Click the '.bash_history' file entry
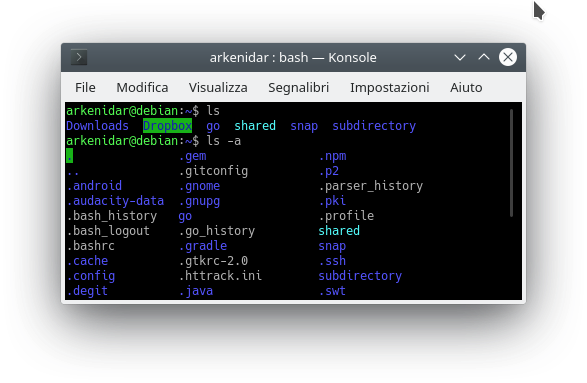Image resolution: width=587 pixels, height=383 pixels. [112, 216]
